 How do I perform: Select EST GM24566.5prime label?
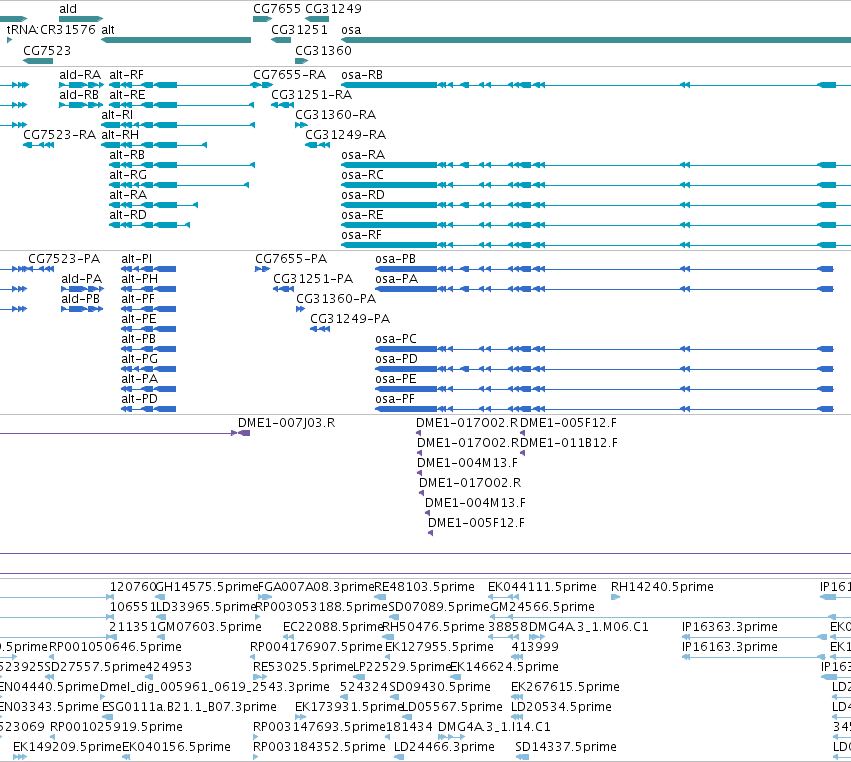click(543, 606)
